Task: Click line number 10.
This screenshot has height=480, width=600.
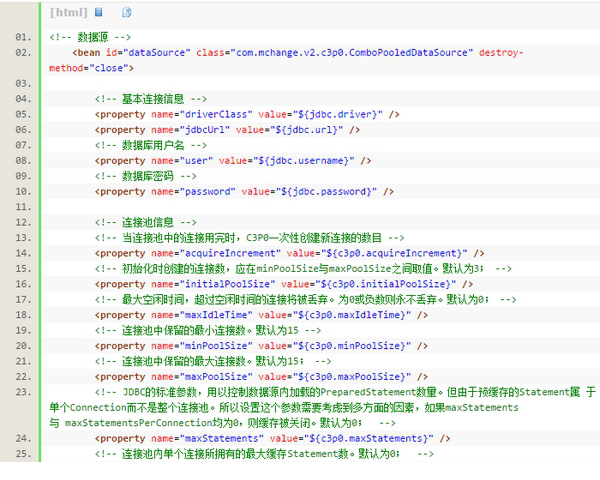Action: (x=23, y=191)
